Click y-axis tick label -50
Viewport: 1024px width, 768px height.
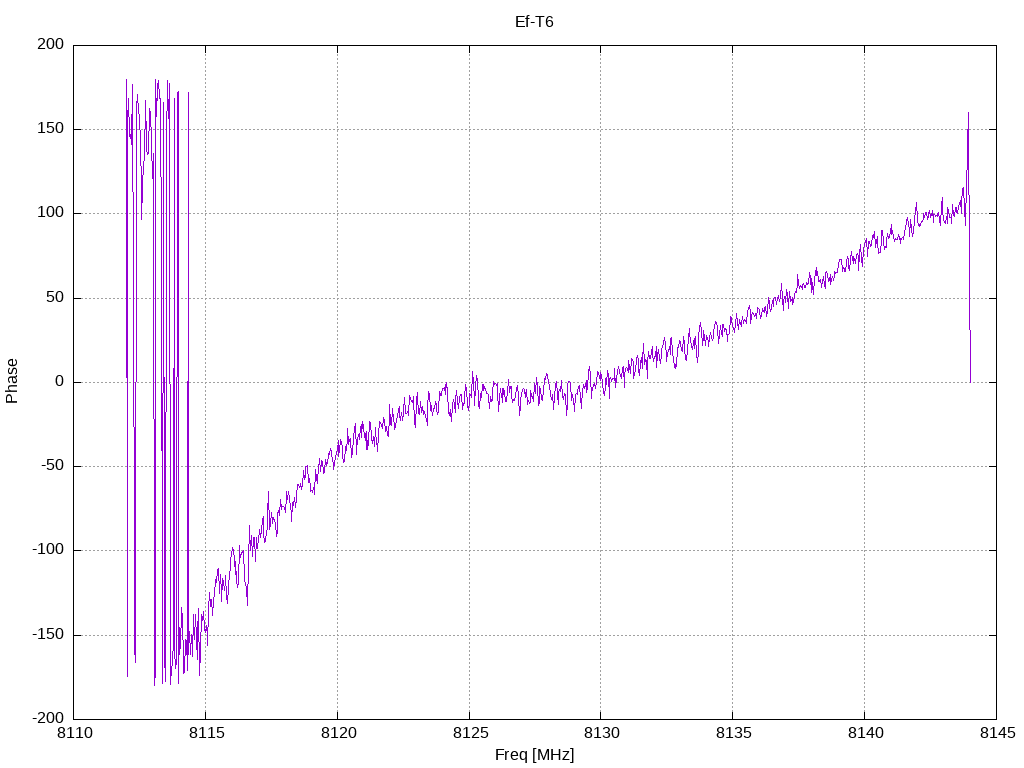point(53,466)
